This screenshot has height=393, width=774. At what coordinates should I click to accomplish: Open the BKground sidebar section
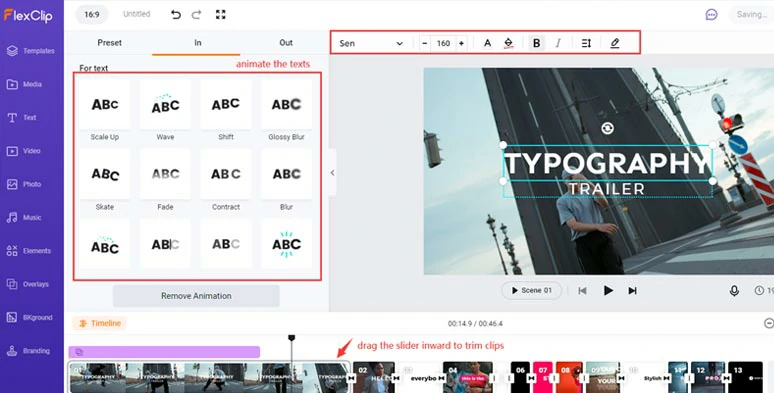click(30, 317)
